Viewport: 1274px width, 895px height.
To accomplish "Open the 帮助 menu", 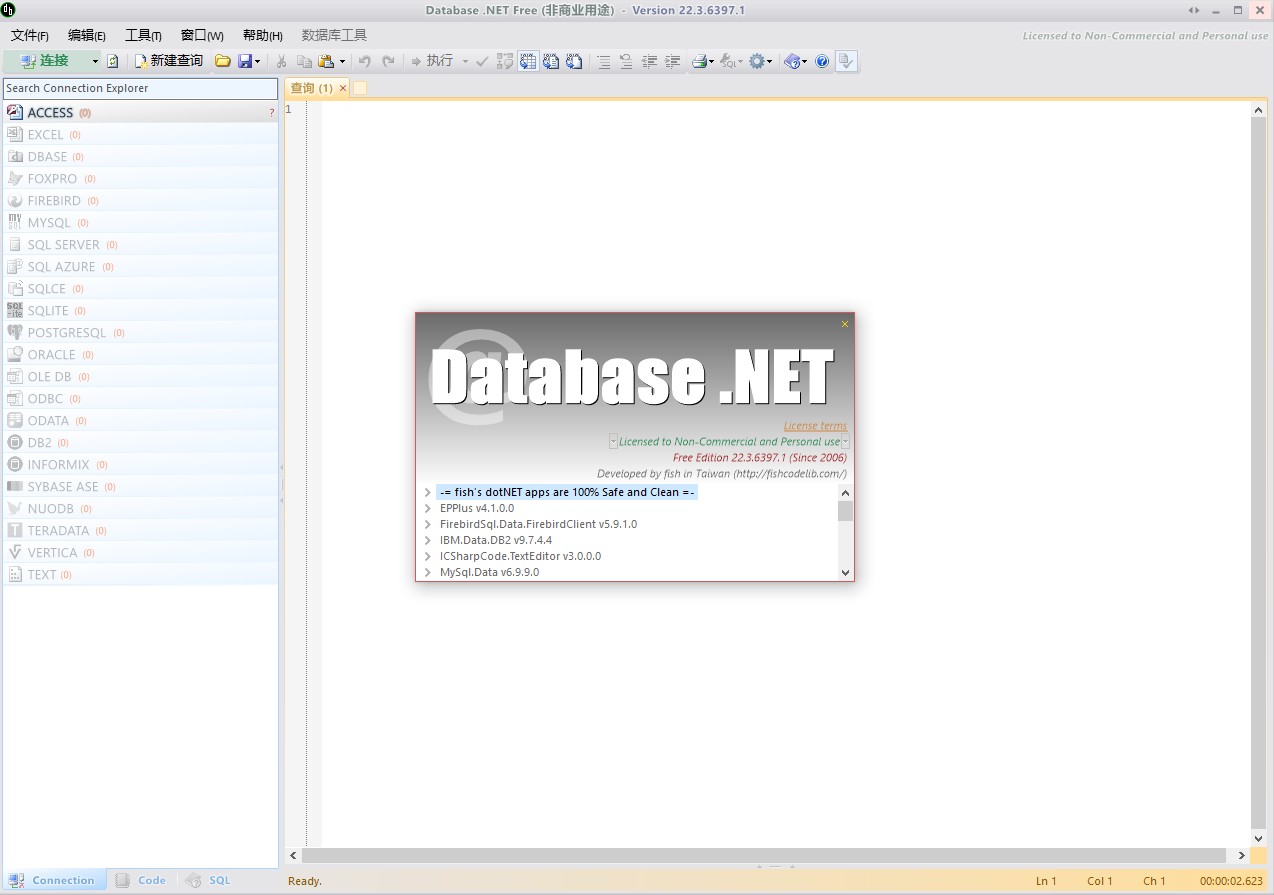I will pyautogui.click(x=261, y=34).
